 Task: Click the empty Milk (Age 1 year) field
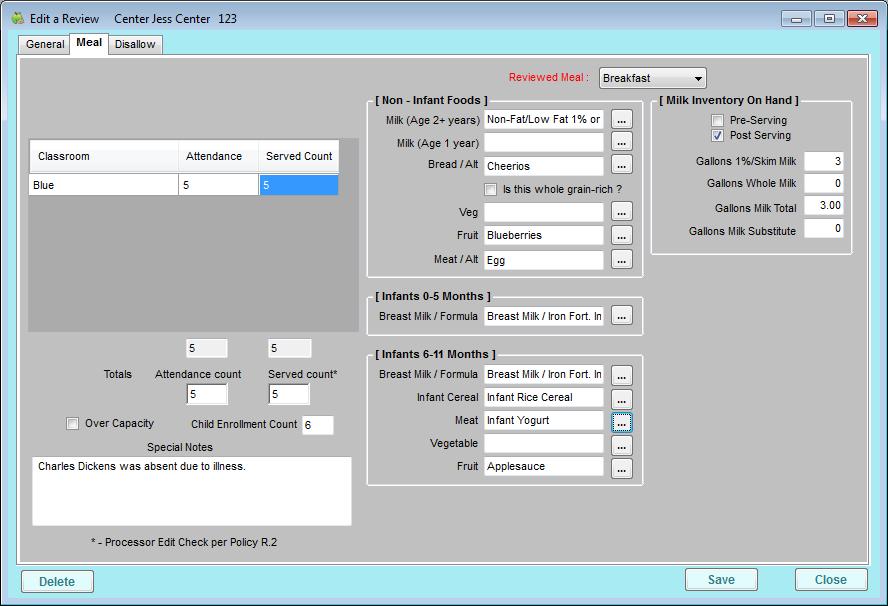[544, 142]
